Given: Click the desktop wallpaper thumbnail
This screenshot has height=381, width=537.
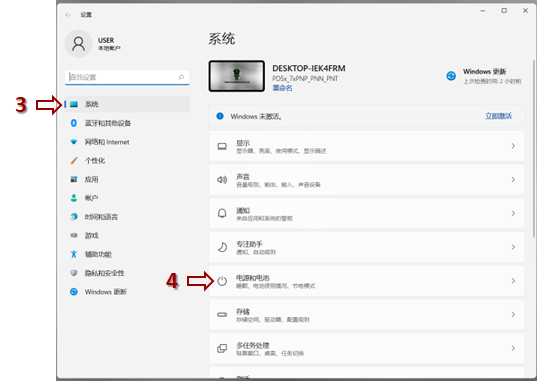Looking at the screenshot, I should pyautogui.click(x=237, y=76).
